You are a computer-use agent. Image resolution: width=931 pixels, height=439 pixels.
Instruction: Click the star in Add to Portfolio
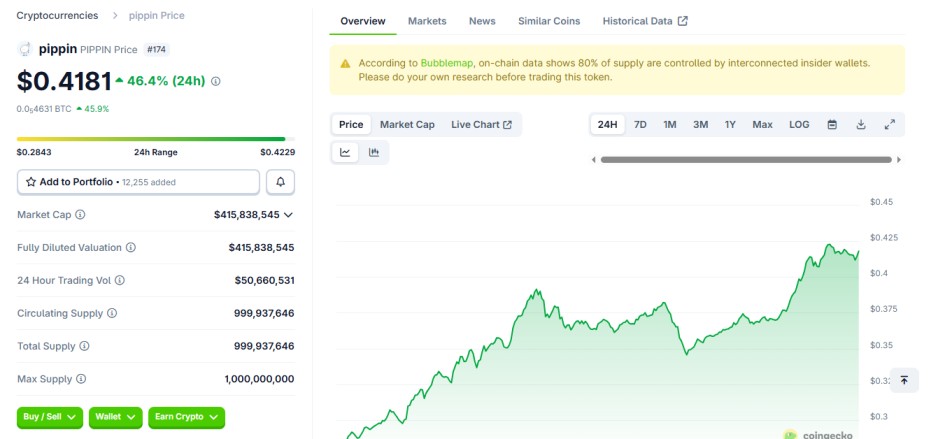pos(31,182)
